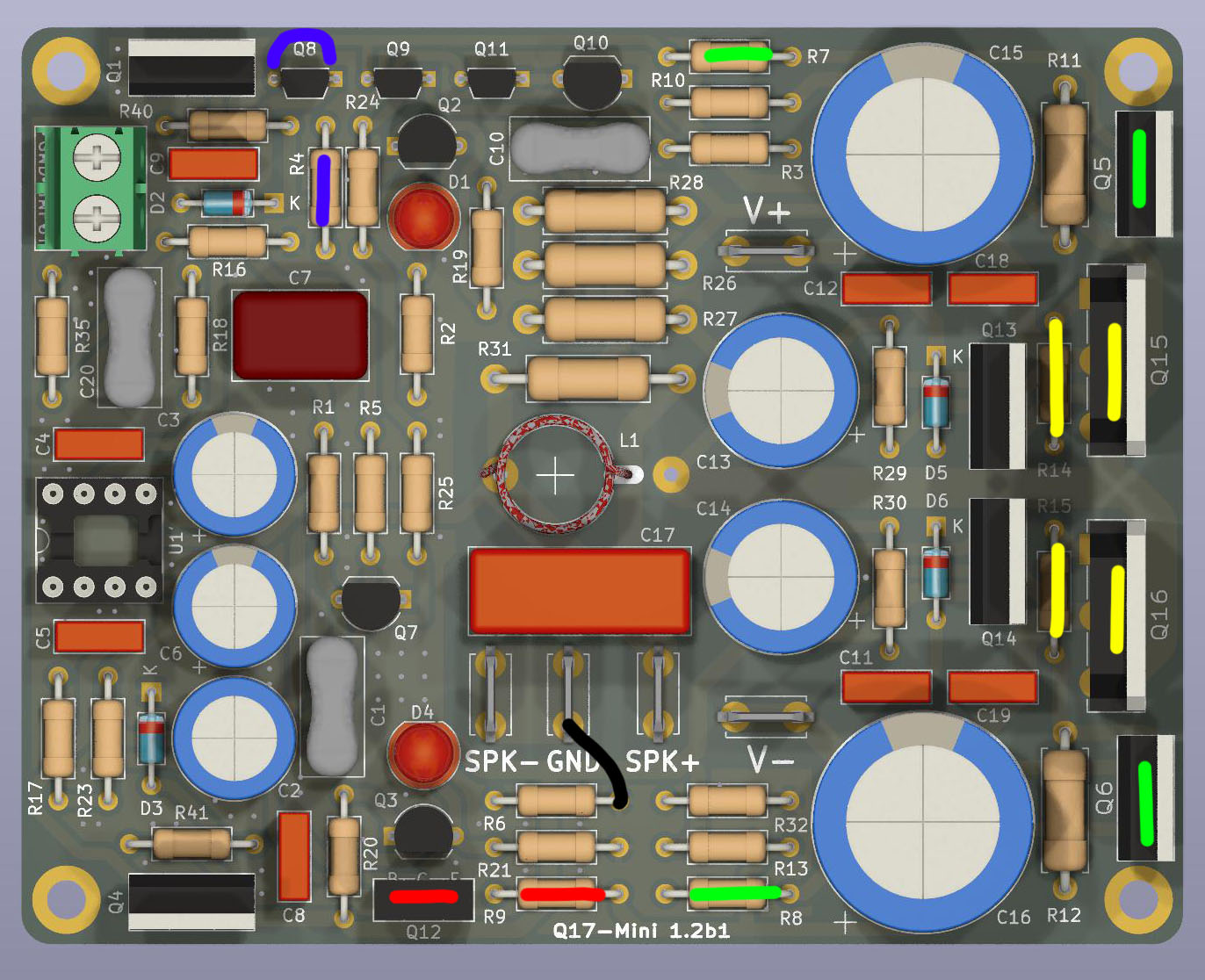This screenshot has width=1205, height=980.
Task: Click the R13 resistor
Action: click(x=728, y=847)
